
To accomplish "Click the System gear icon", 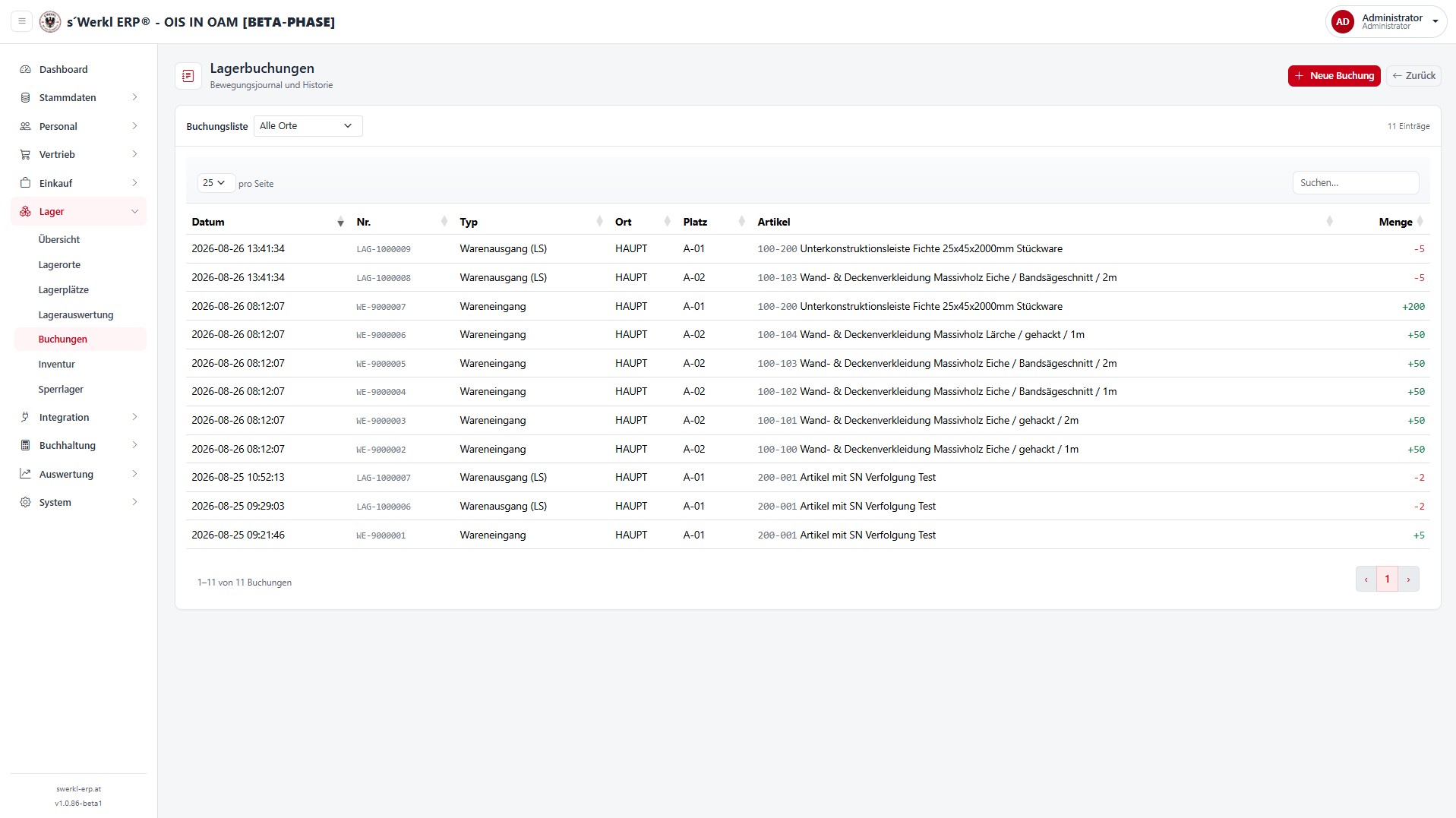I will tap(25, 502).
